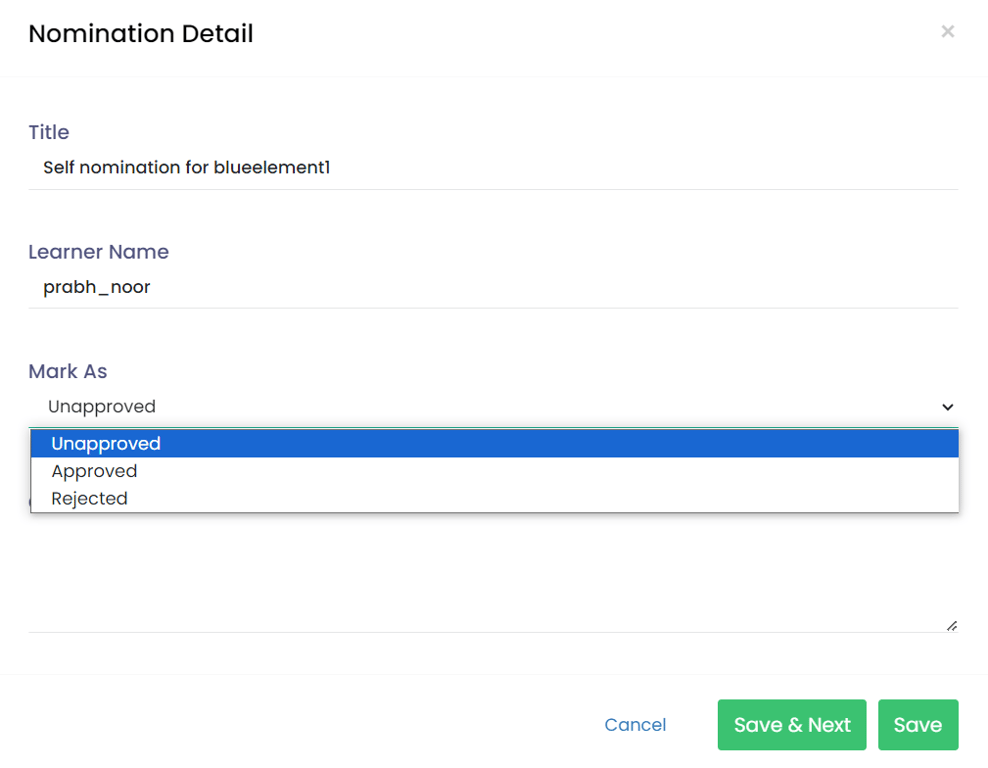
Task: Click the dropdown chevron arrow for Mark As
Action: click(947, 407)
